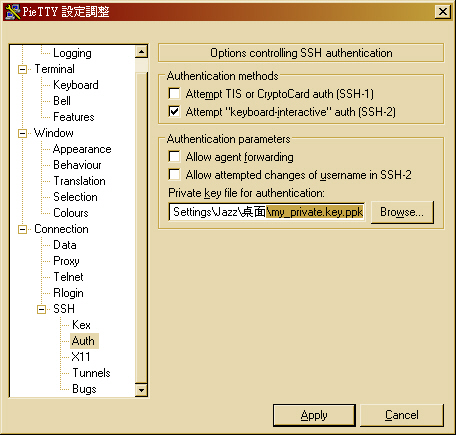Select the Colours category

tap(71, 213)
